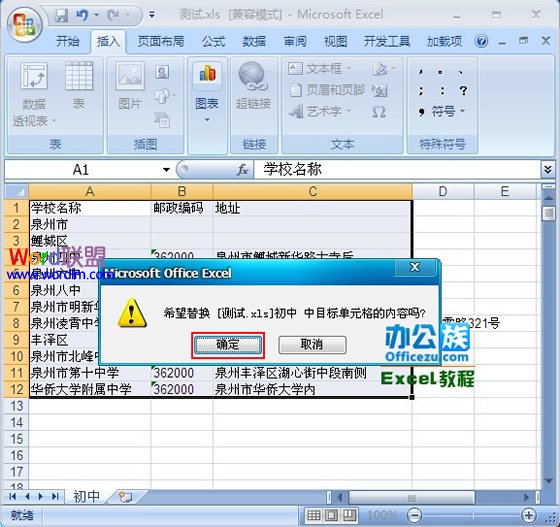Switch to the 开始 ribbon tab
560x527 pixels.
point(68,42)
